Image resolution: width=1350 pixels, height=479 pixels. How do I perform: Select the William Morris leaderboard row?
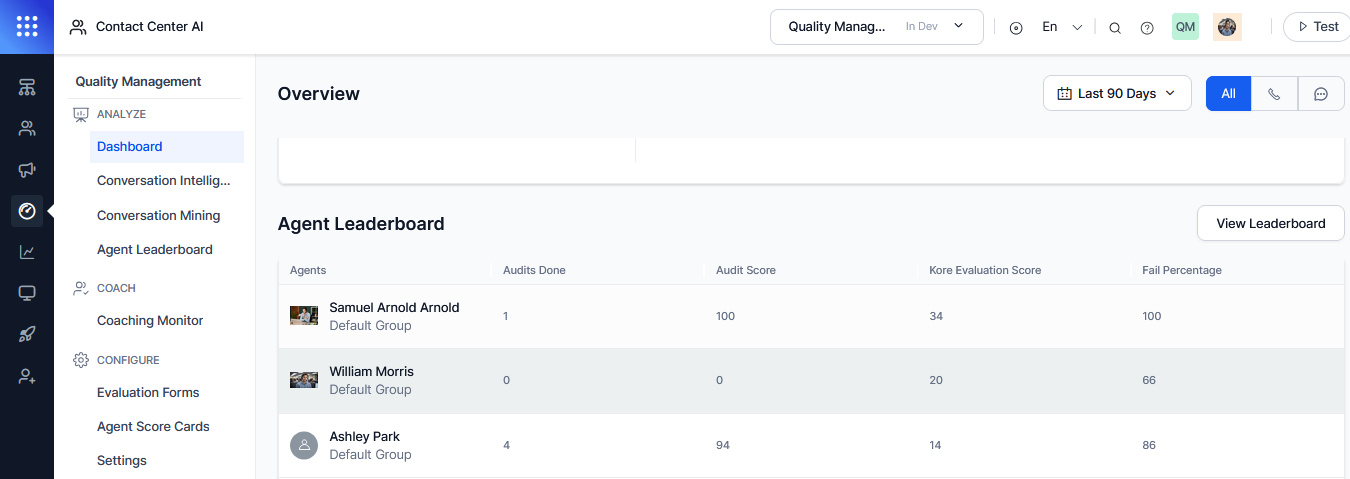[811, 381]
